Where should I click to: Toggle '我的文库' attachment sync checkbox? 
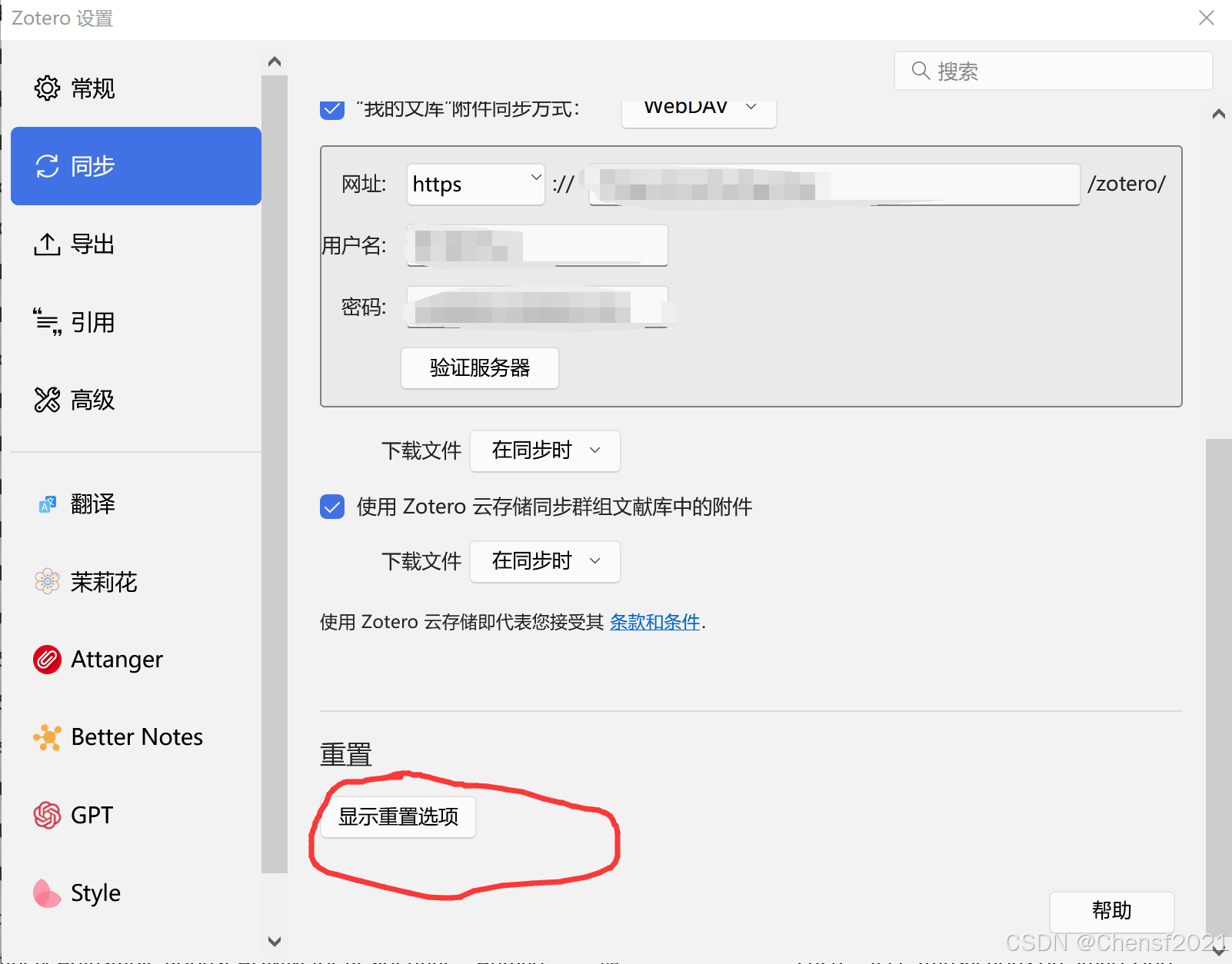(x=332, y=108)
